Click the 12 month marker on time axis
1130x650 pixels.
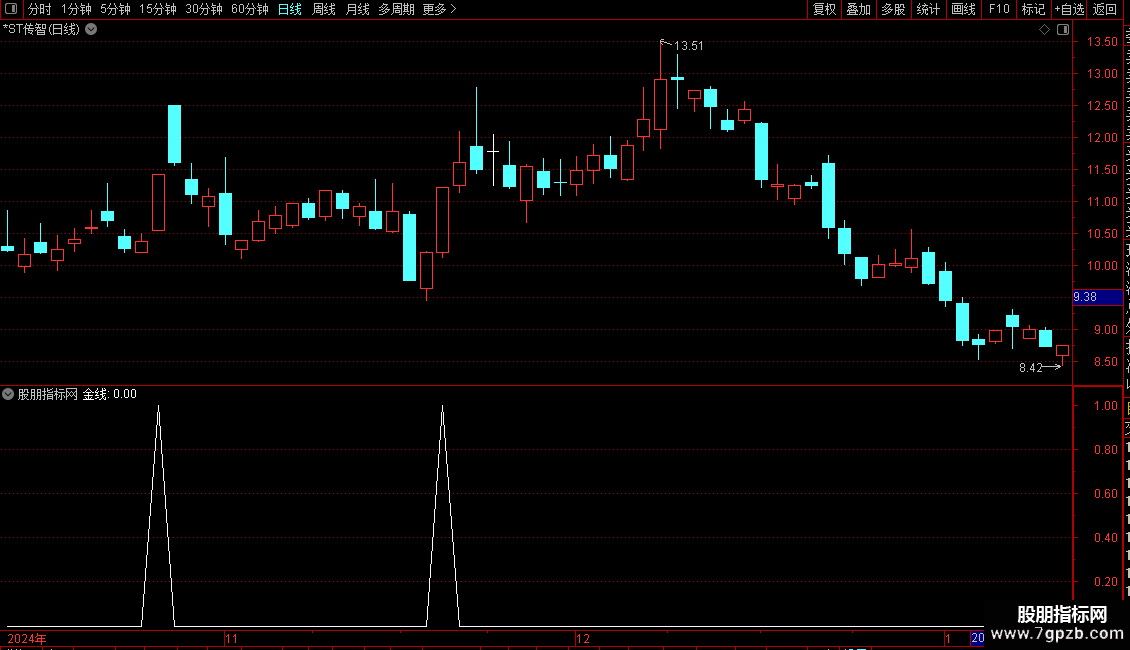[583, 638]
